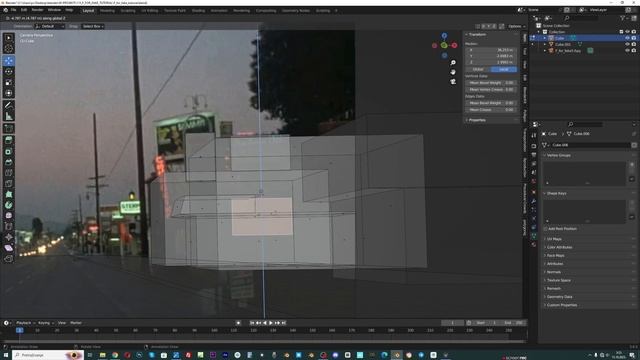
Task: Select the Shrink/Fatten tool
Action: pos(9,237)
